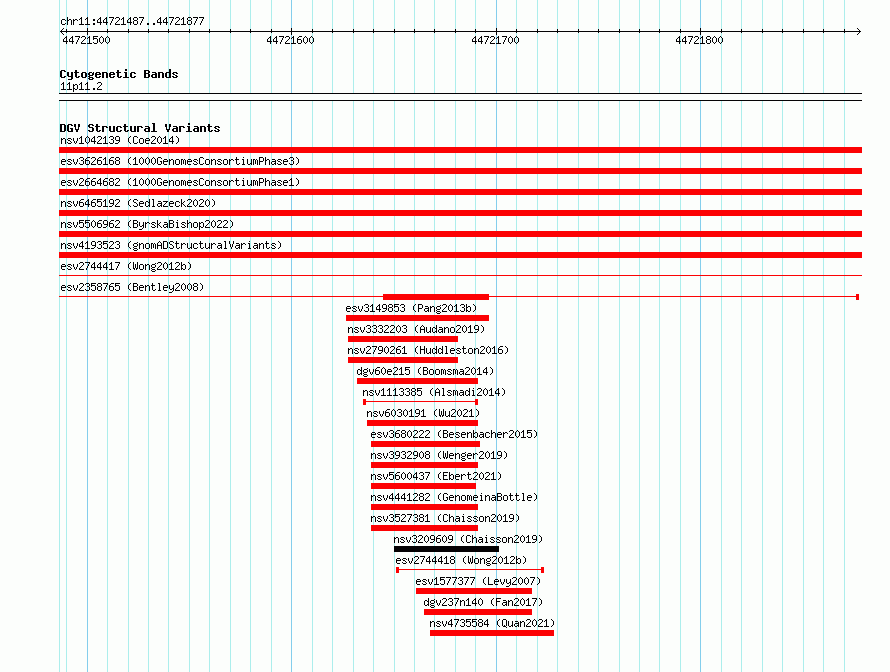Click the red bar under nsv5506962
This screenshot has height=672, width=890.
click(460, 234)
